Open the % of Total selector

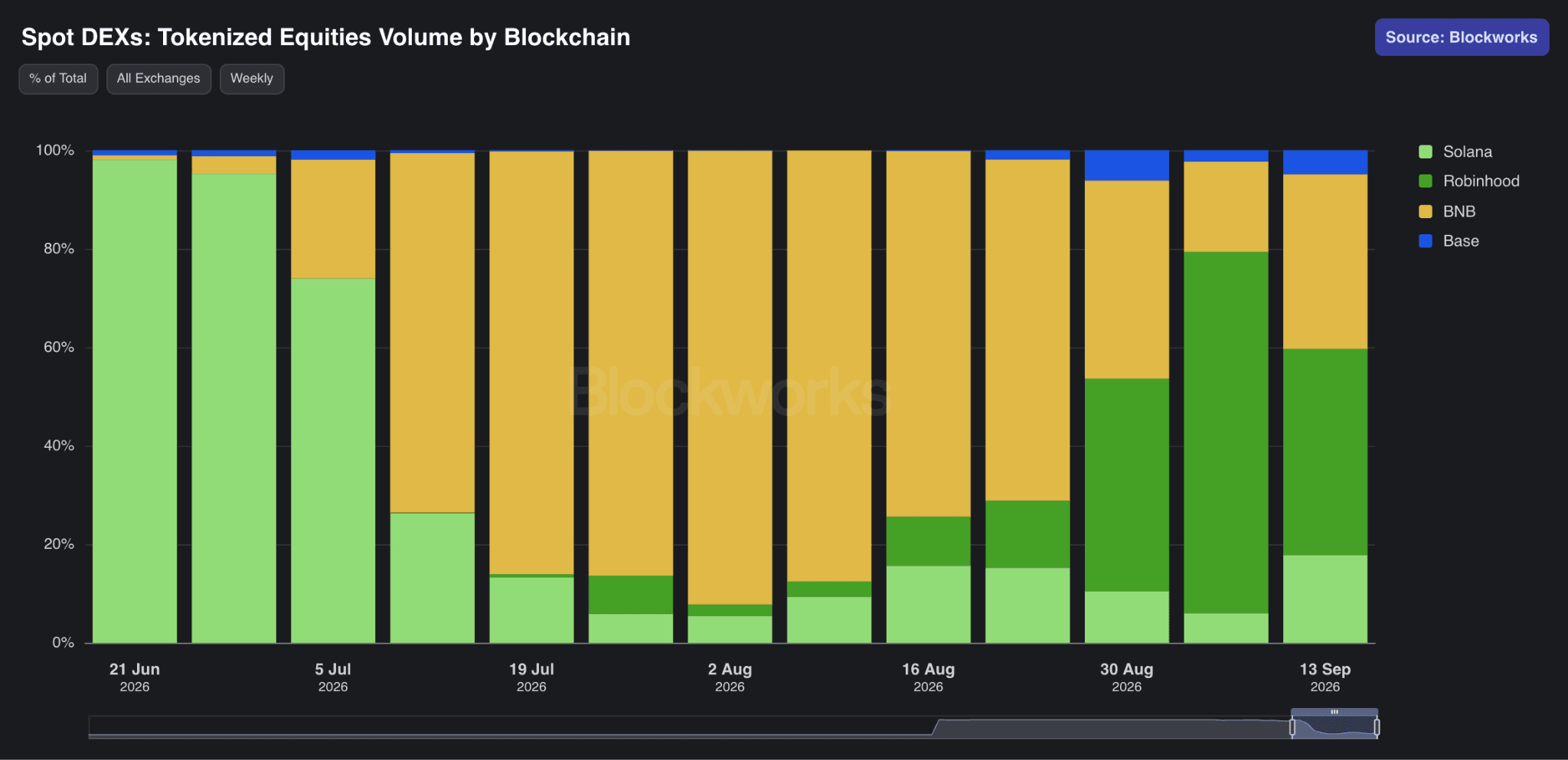[58, 79]
